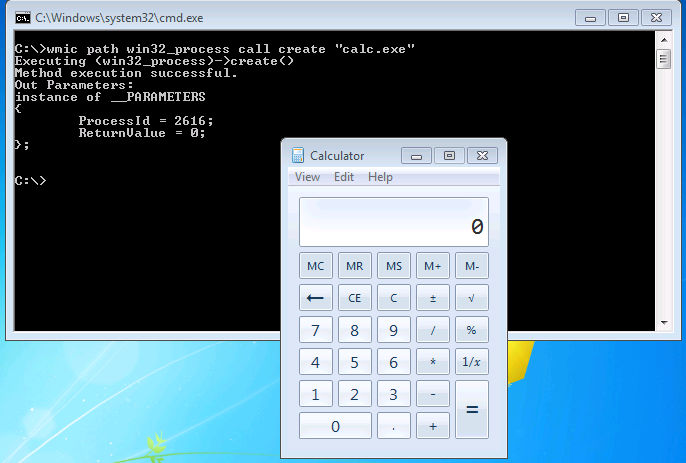Click the cmd vertical scrollbar thumb
This screenshot has width=686, height=463.
pyautogui.click(x=664, y=59)
